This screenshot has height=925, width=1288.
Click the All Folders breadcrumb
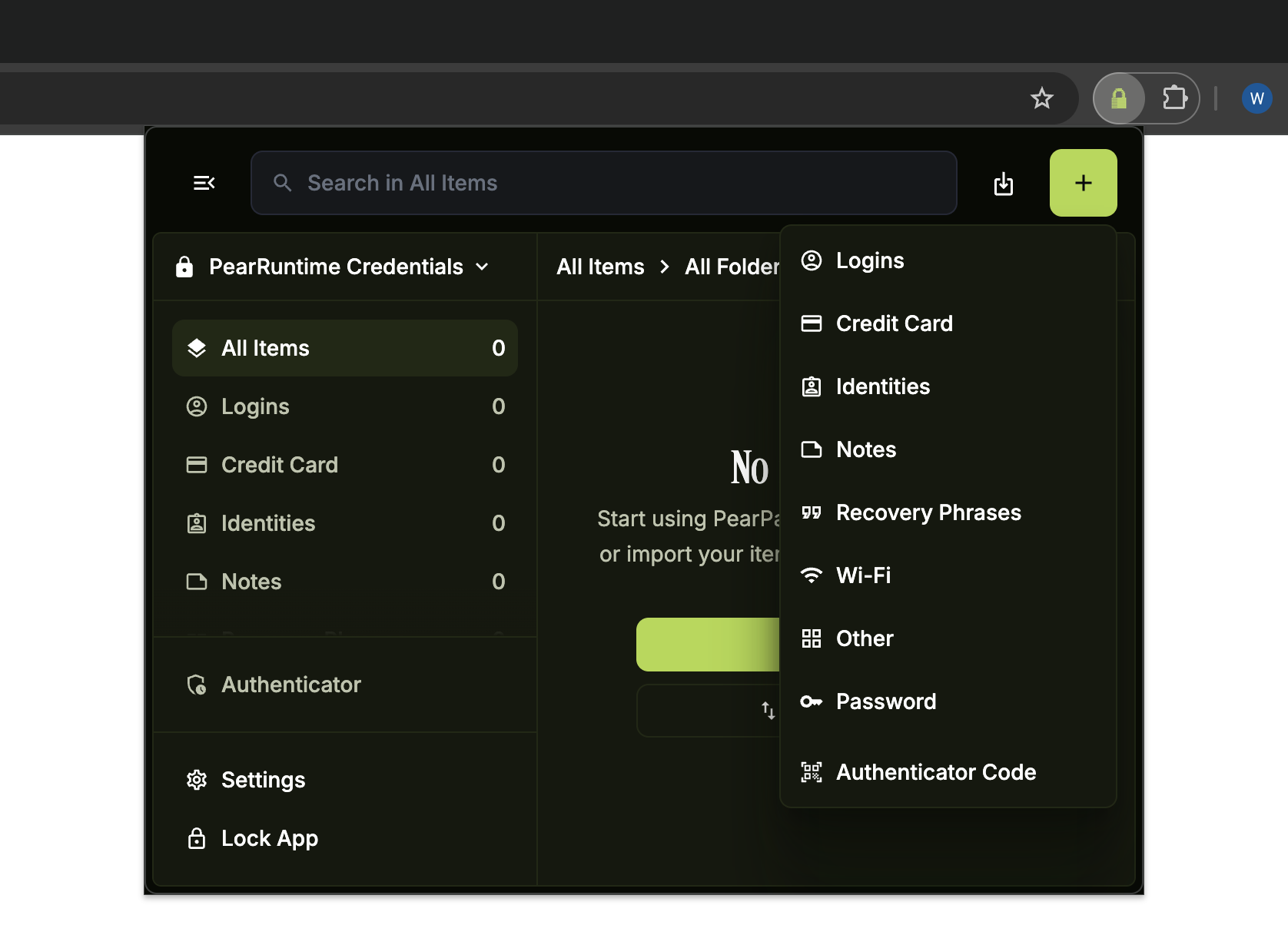732,267
